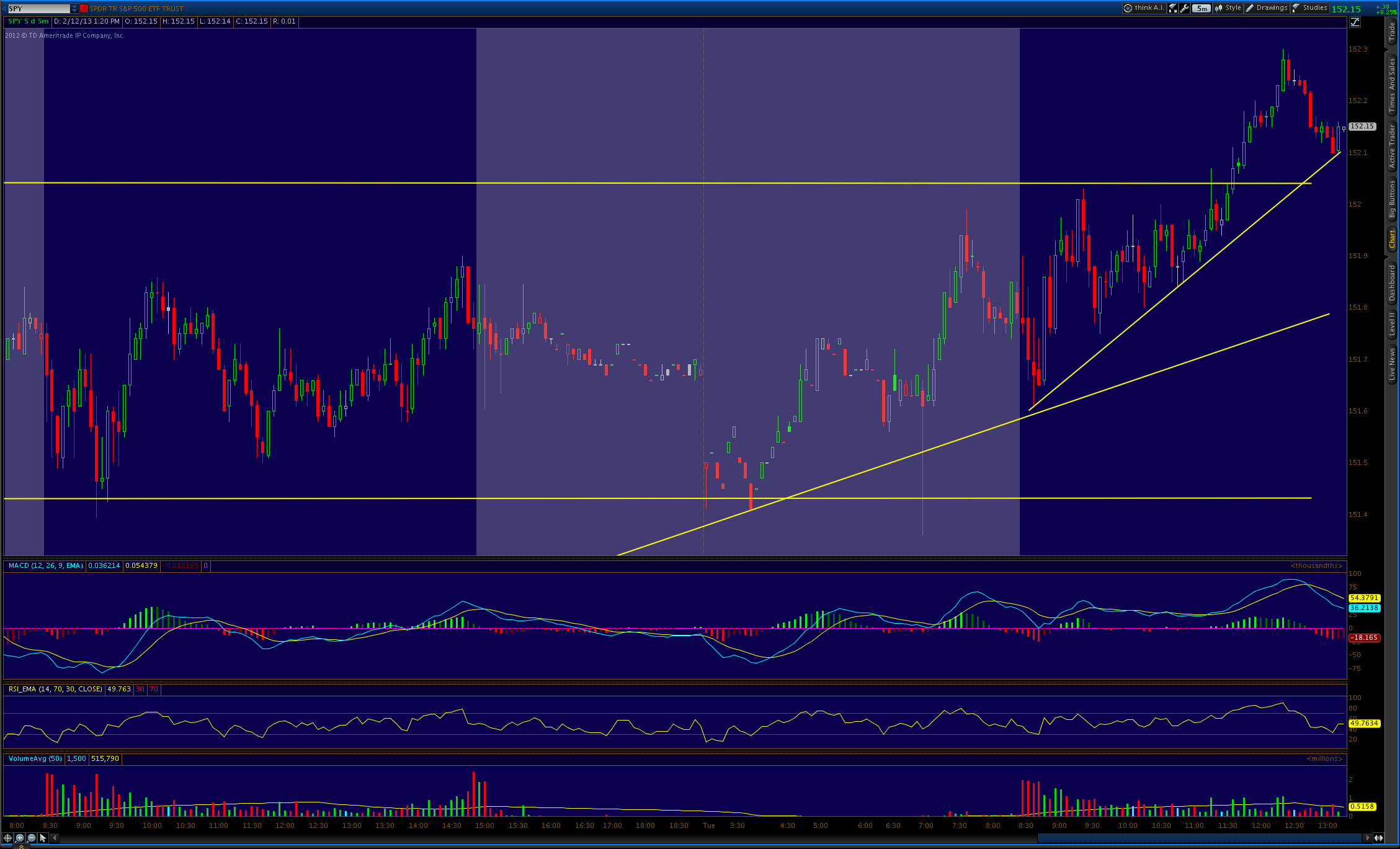Select the crosshair pan tool icon
Viewport: 1400px width, 849px height.
tap(8, 838)
